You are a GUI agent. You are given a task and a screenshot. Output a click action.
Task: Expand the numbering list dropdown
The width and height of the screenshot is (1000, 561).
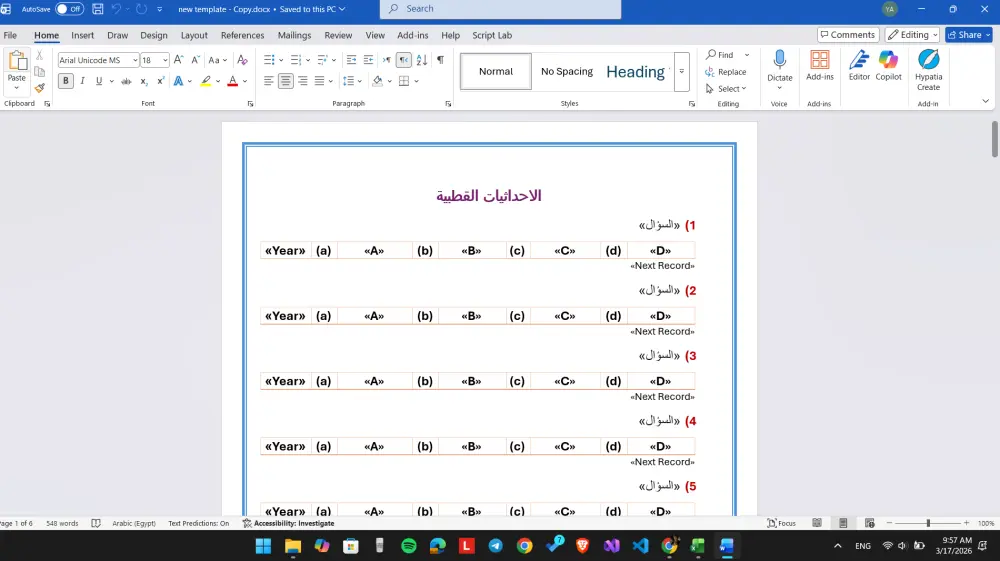click(x=307, y=60)
